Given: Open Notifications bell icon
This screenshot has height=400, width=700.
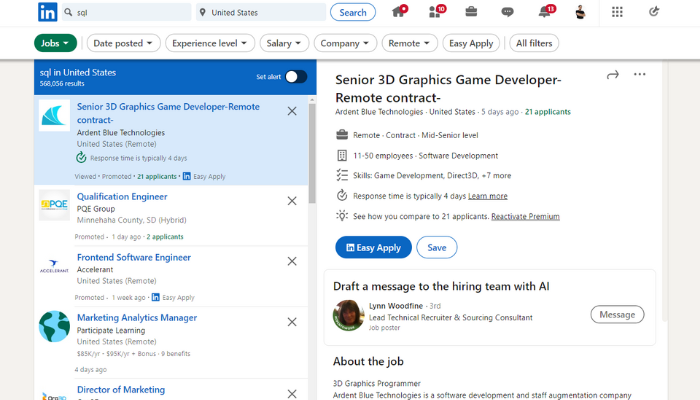Looking at the screenshot, I should pyautogui.click(x=545, y=12).
